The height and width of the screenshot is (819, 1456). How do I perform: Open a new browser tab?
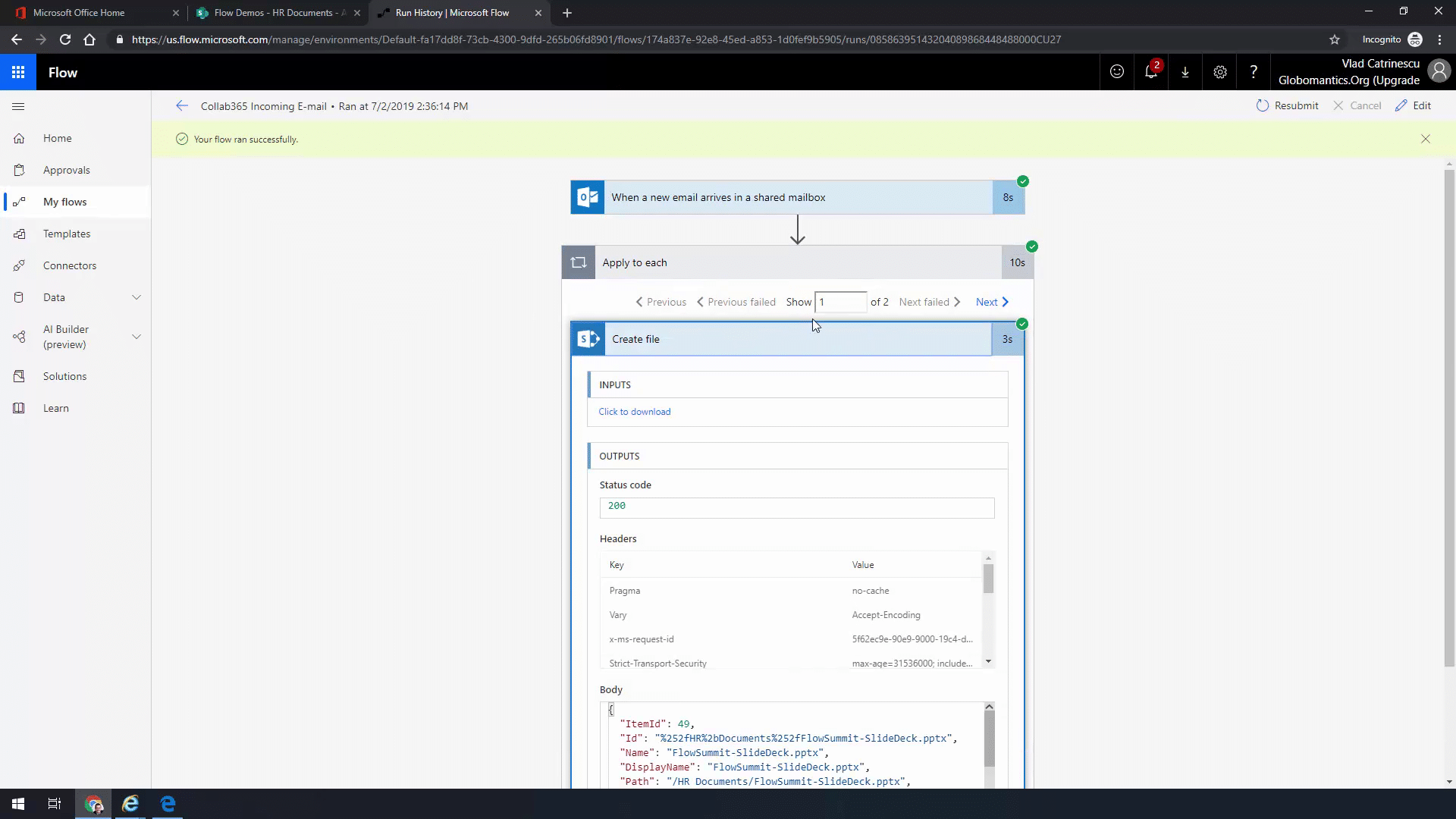coord(567,13)
